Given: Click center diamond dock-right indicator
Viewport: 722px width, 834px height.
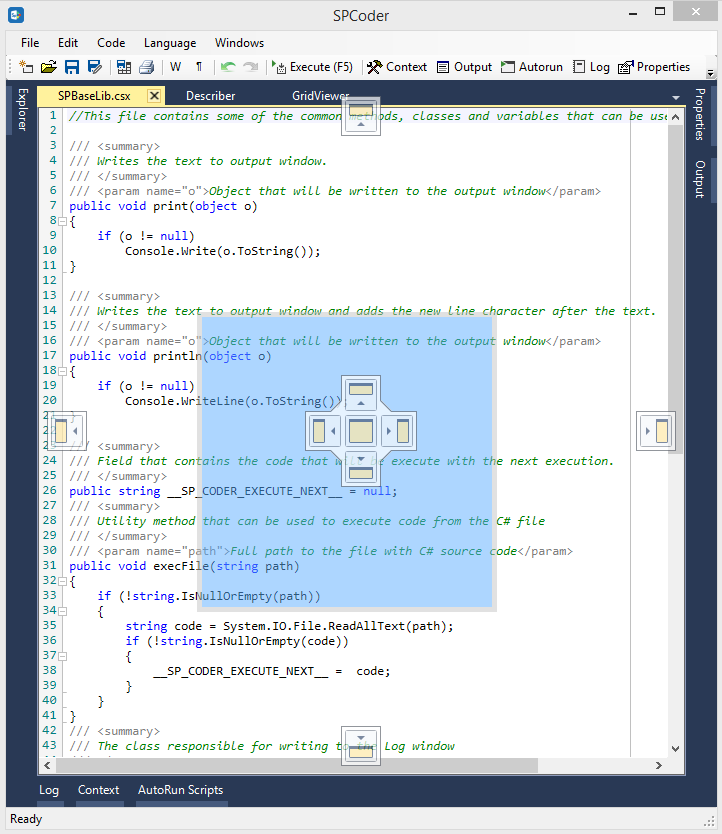Looking at the screenshot, I should pos(397,431).
